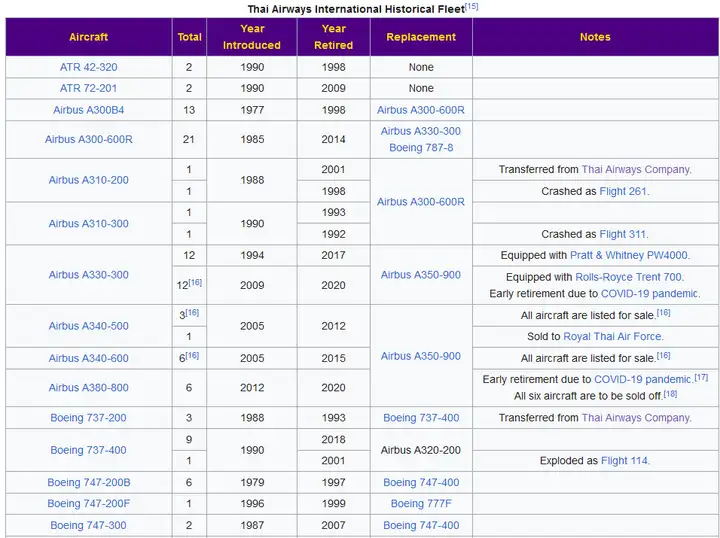Click the Aircraft column header

[89, 37]
